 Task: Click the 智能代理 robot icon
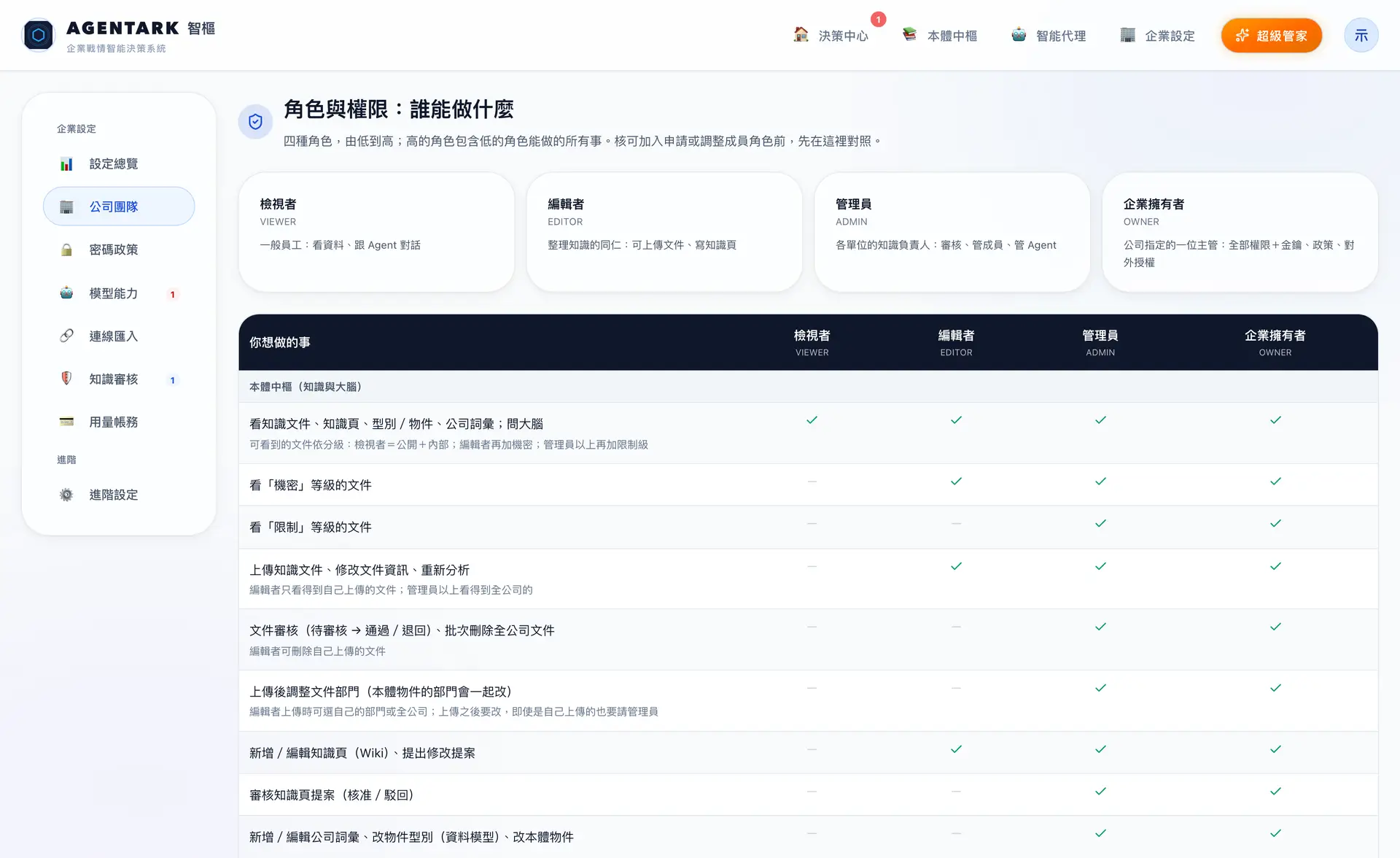[x=1019, y=35]
